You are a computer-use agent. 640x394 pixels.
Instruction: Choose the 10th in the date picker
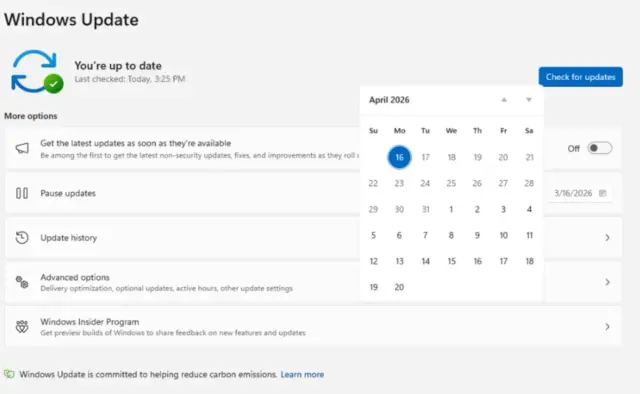pos(503,236)
